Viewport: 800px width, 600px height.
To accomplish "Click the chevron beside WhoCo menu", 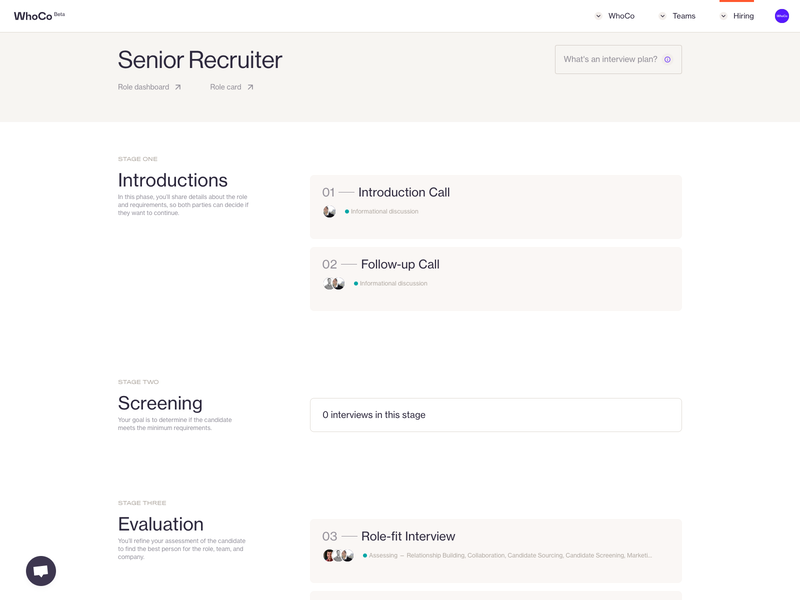I will coord(598,16).
